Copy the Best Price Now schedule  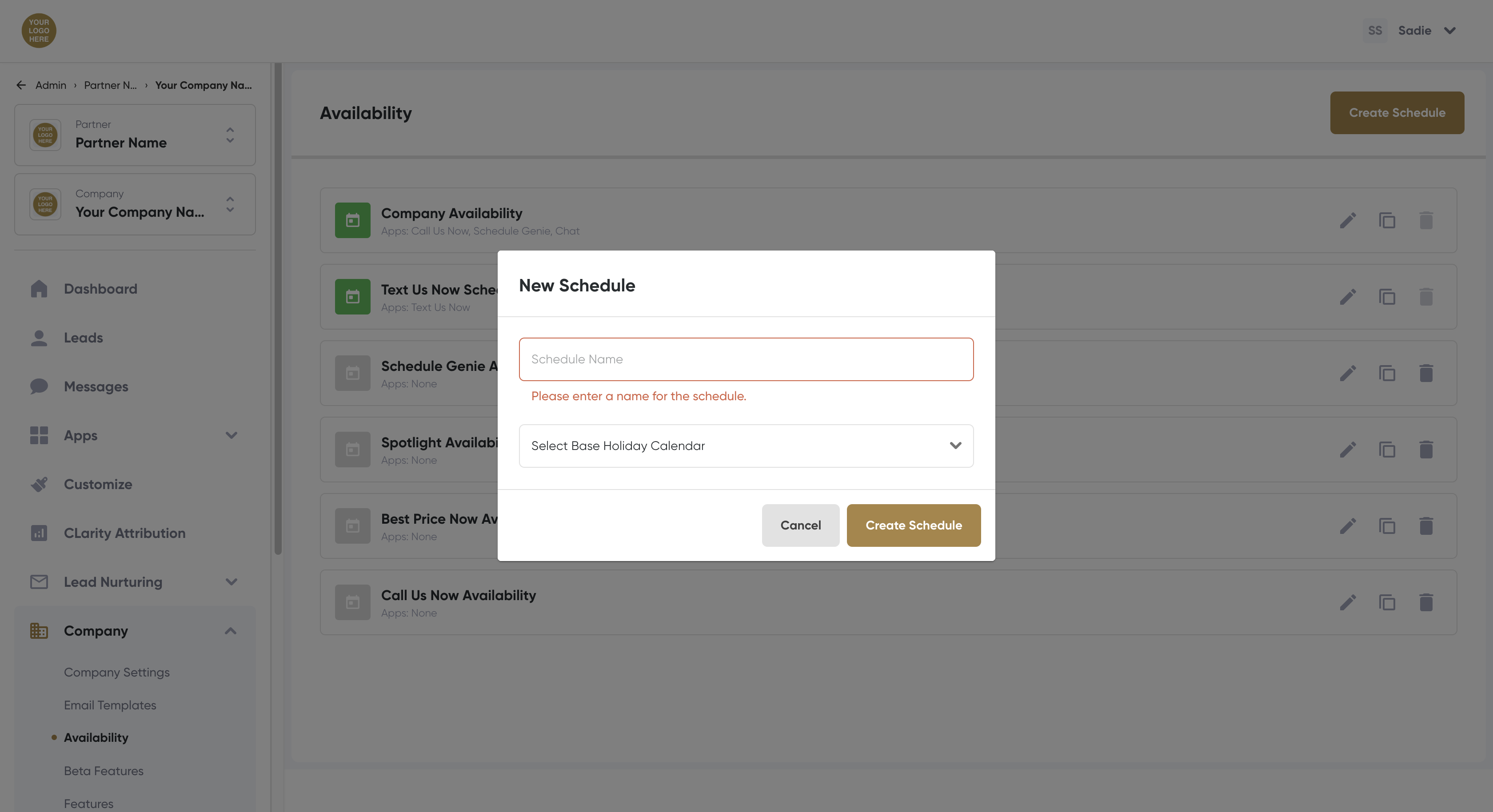pos(1387,525)
